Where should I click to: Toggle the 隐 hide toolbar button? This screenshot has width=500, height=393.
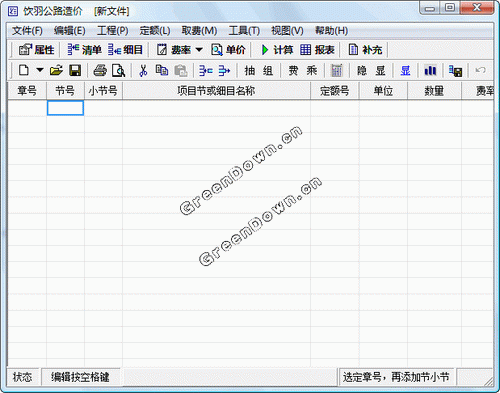point(362,70)
